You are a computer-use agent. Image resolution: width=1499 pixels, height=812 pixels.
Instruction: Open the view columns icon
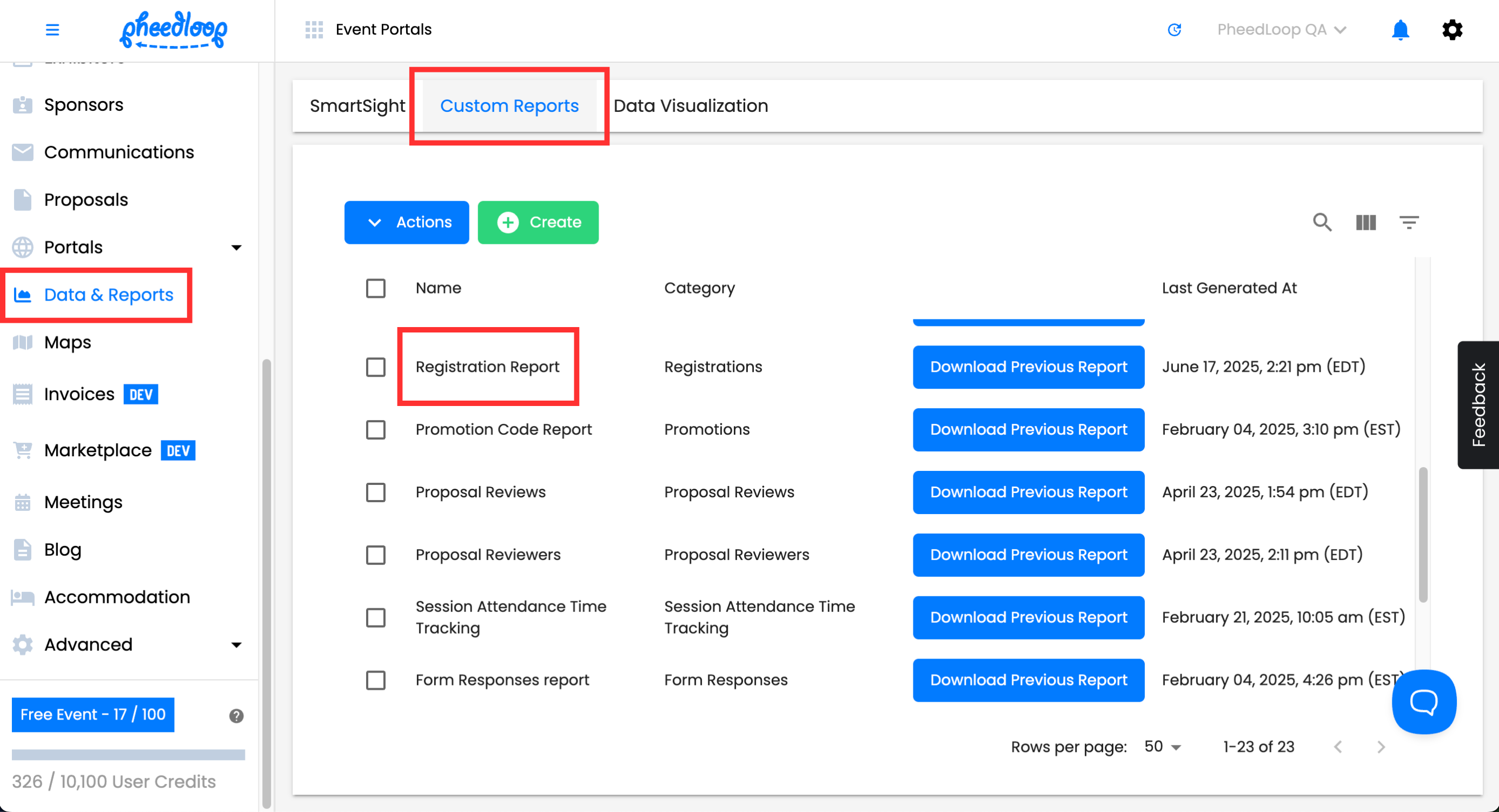pos(1366,222)
